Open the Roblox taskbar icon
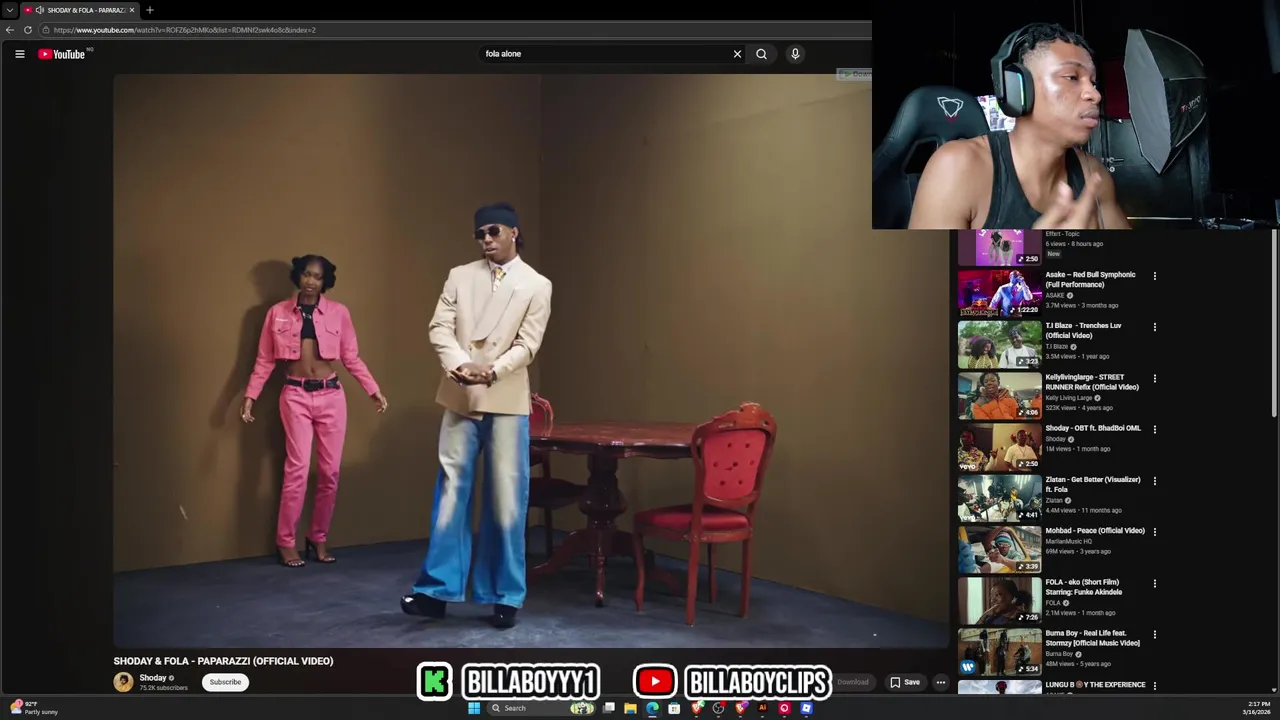1280x720 pixels. click(x=806, y=708)
